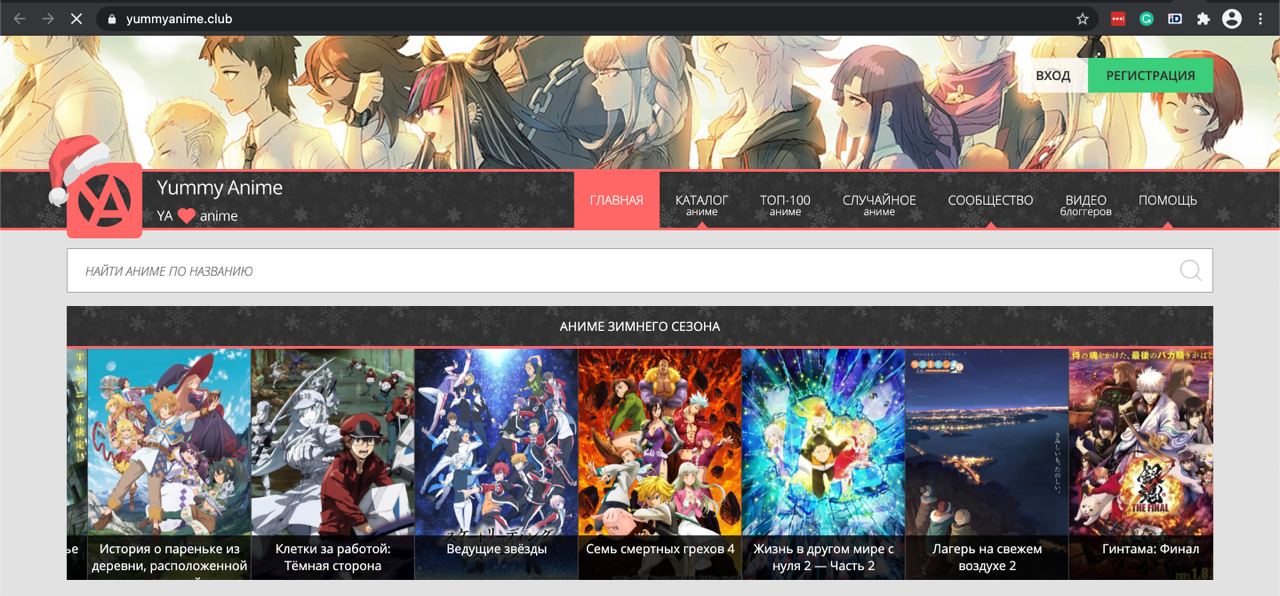Screen dimensions: 1280x596
Task: Open the Chrome profile avatar
Action: (1232, 19)
